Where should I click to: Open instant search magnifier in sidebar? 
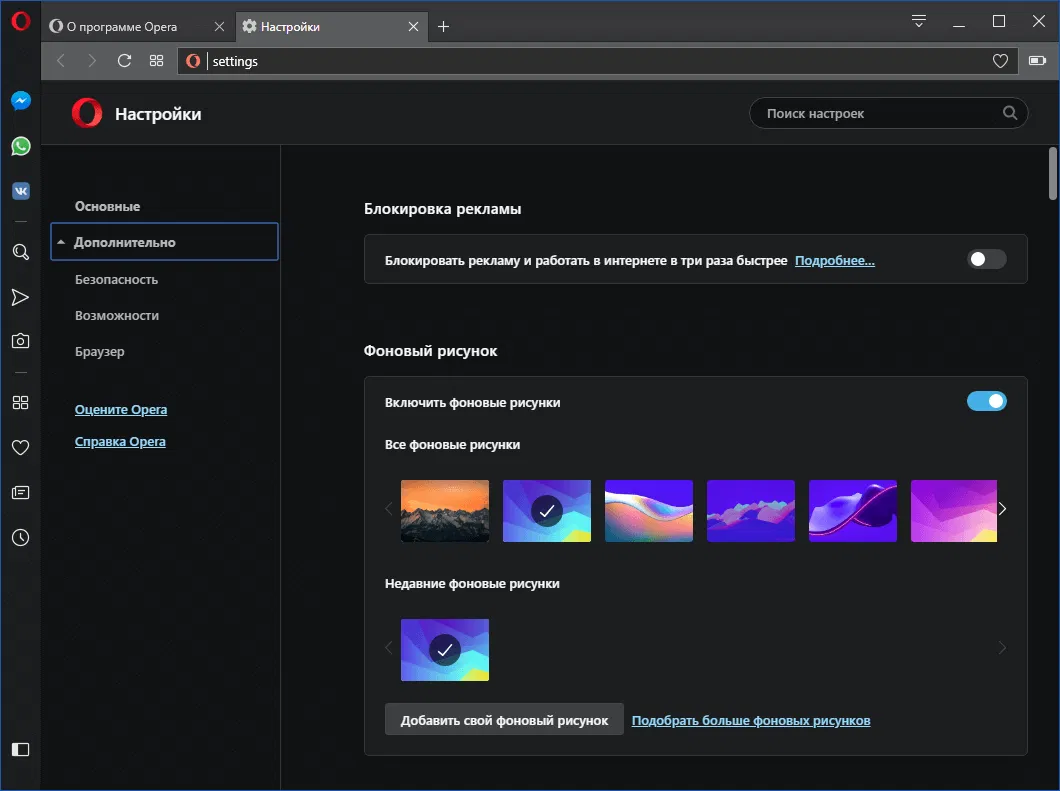click(x=20, y=252)
